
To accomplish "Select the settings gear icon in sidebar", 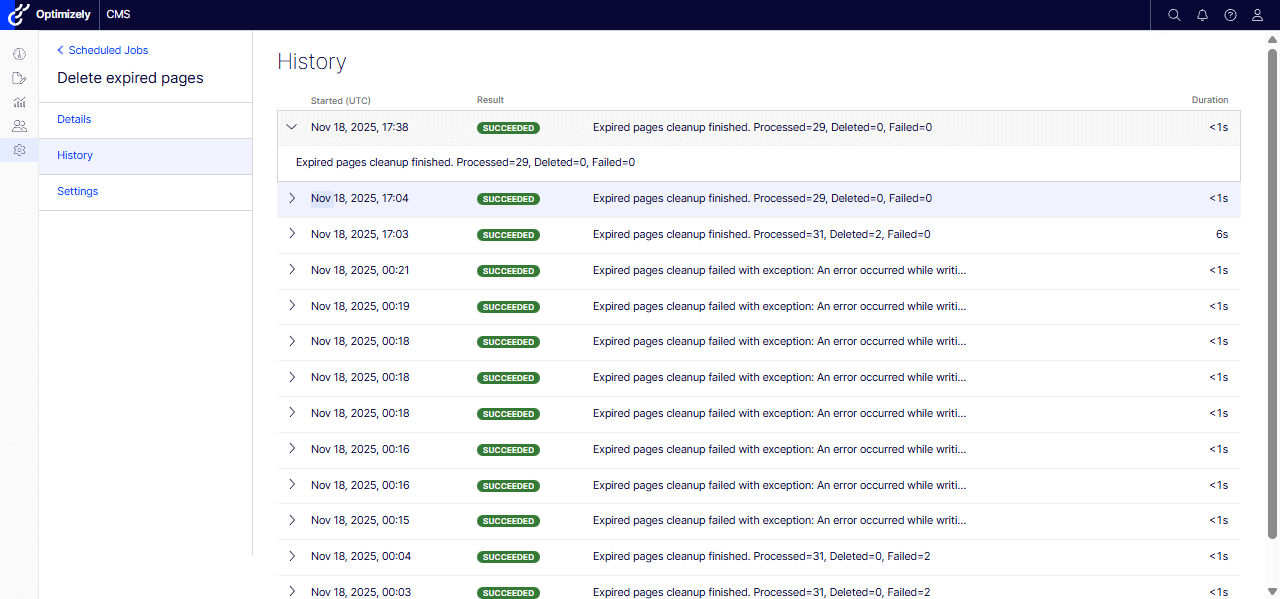I will (18, 150).
